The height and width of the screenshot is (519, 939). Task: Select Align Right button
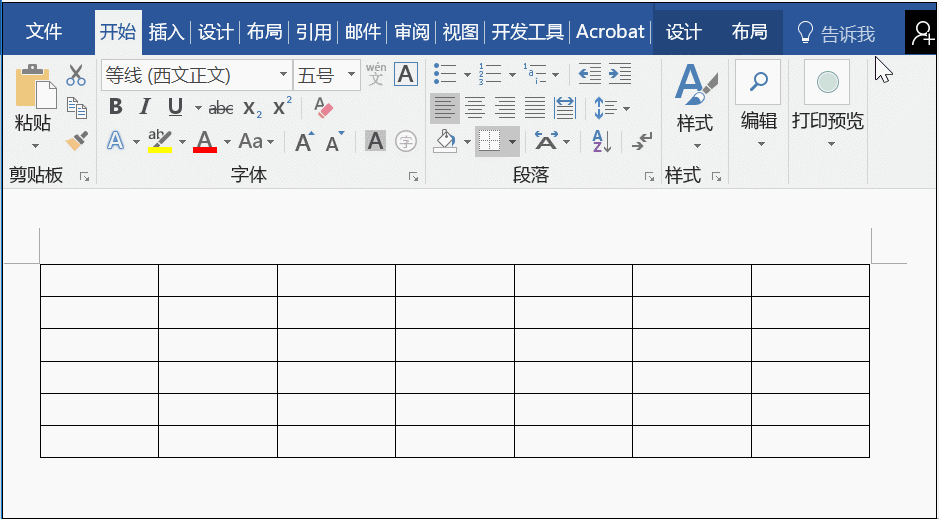tap(505, 108)
